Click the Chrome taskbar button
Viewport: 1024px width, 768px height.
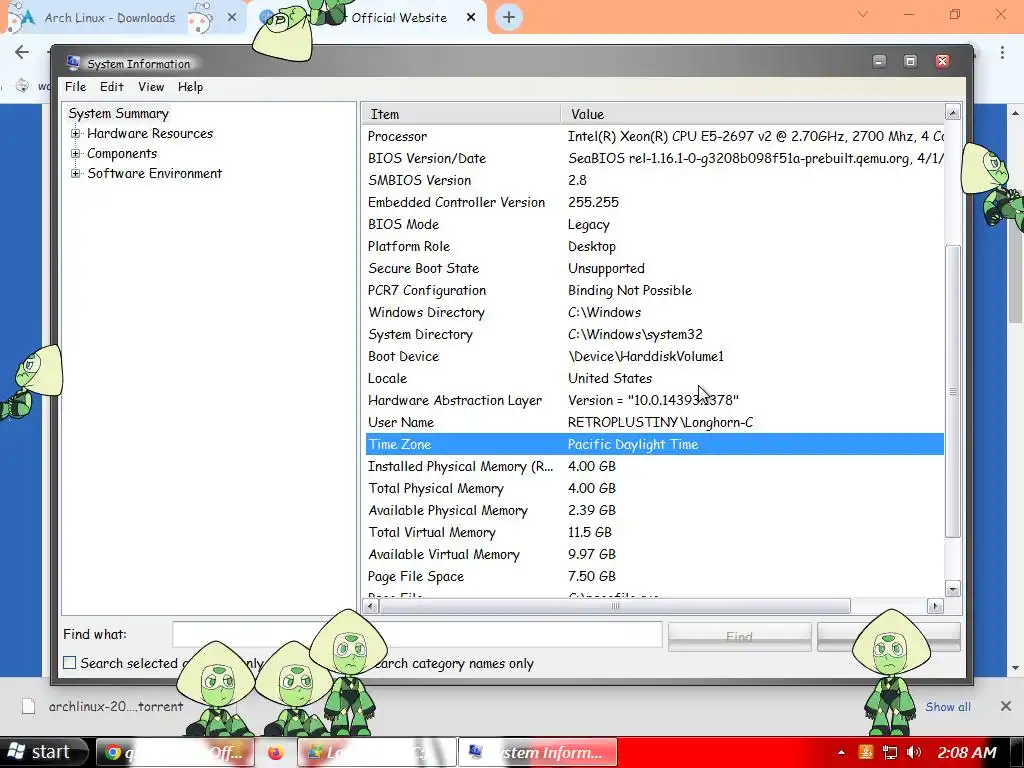176,753
